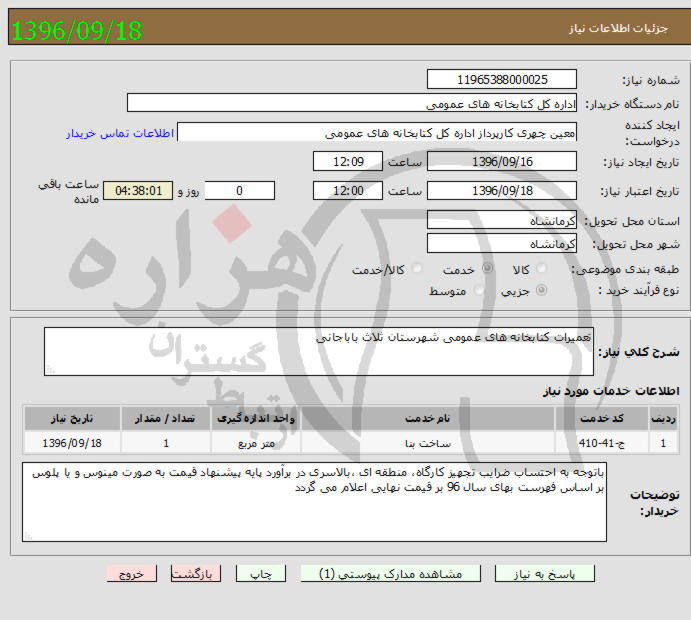This screenshot has width=691, height=620.
Task: Click the نام خدمت column header
Action: pos(427,418)
